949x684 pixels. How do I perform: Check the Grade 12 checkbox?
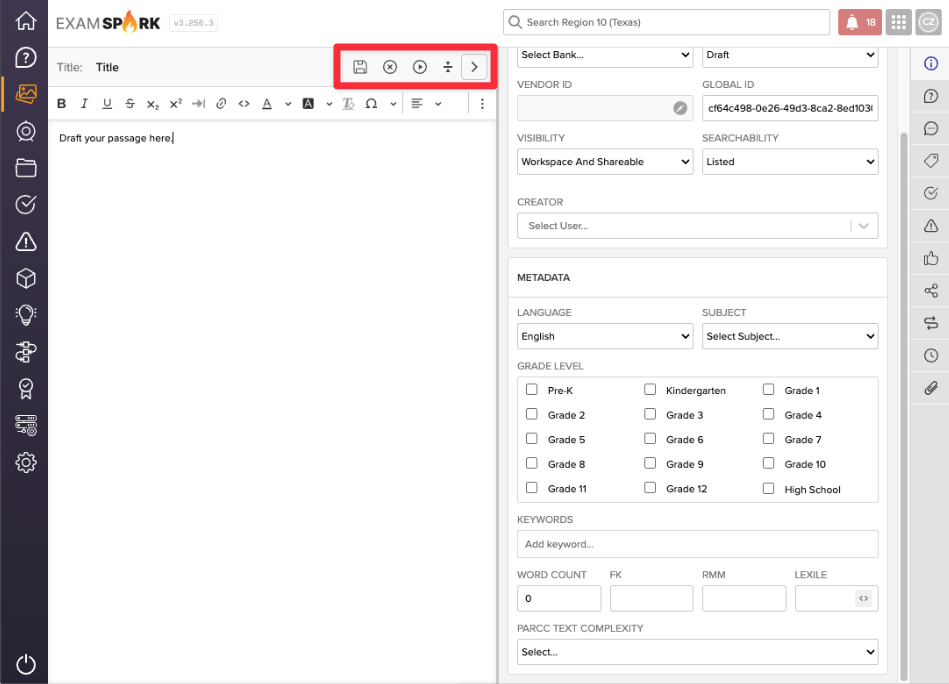(650, 487)
